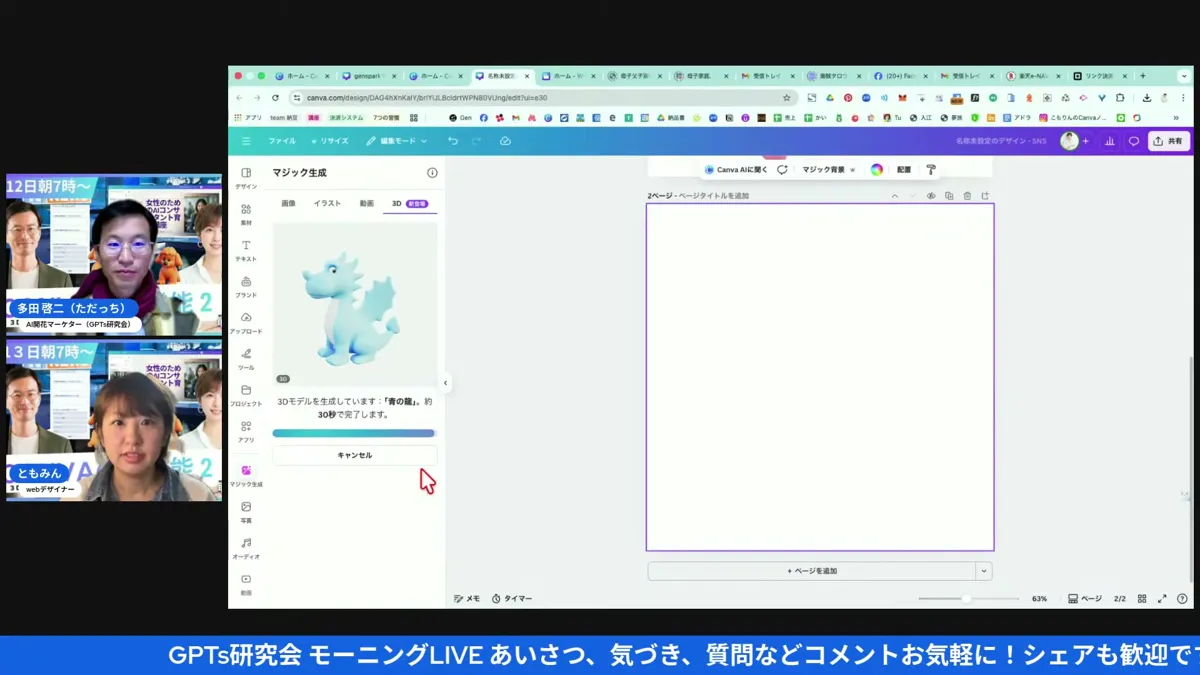Click the info icon beside マジック生成 title

tap(432, 173)
